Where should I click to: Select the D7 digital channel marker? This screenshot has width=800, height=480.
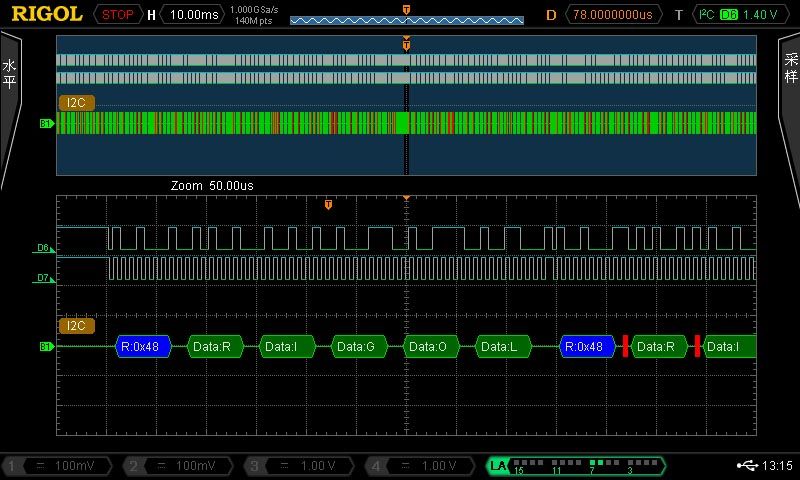(x=43, y=278)
